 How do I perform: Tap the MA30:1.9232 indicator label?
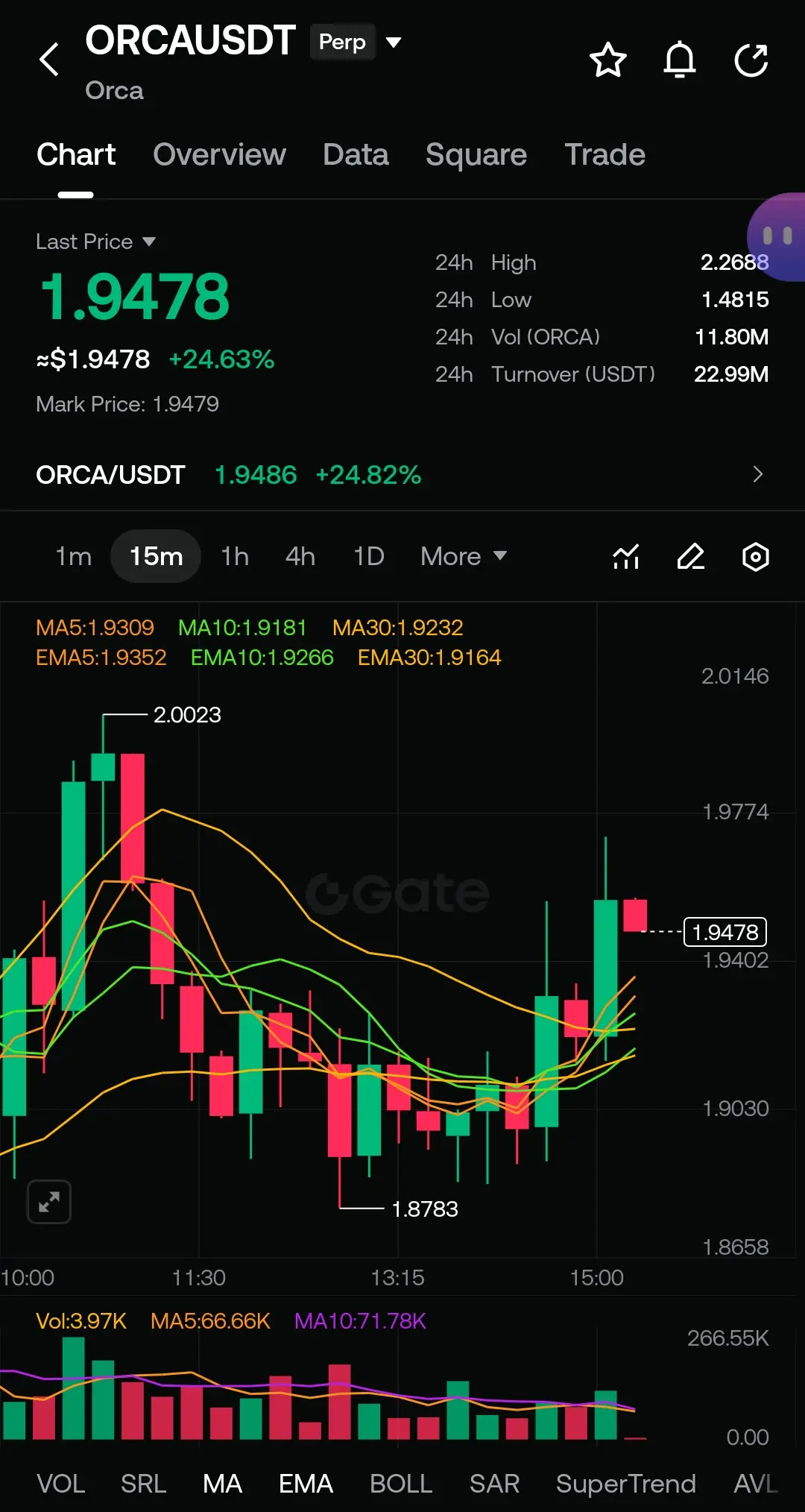coord(397,627)
